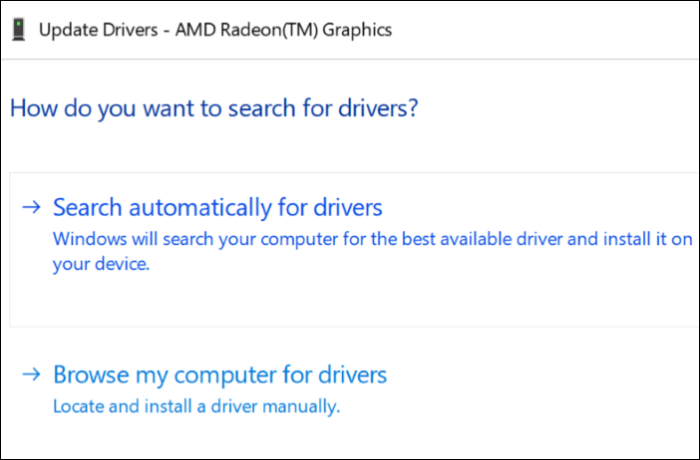The image size is (700, 460).
Task: Click "Locate and install a driver manually" text
Action: [196, 407]
